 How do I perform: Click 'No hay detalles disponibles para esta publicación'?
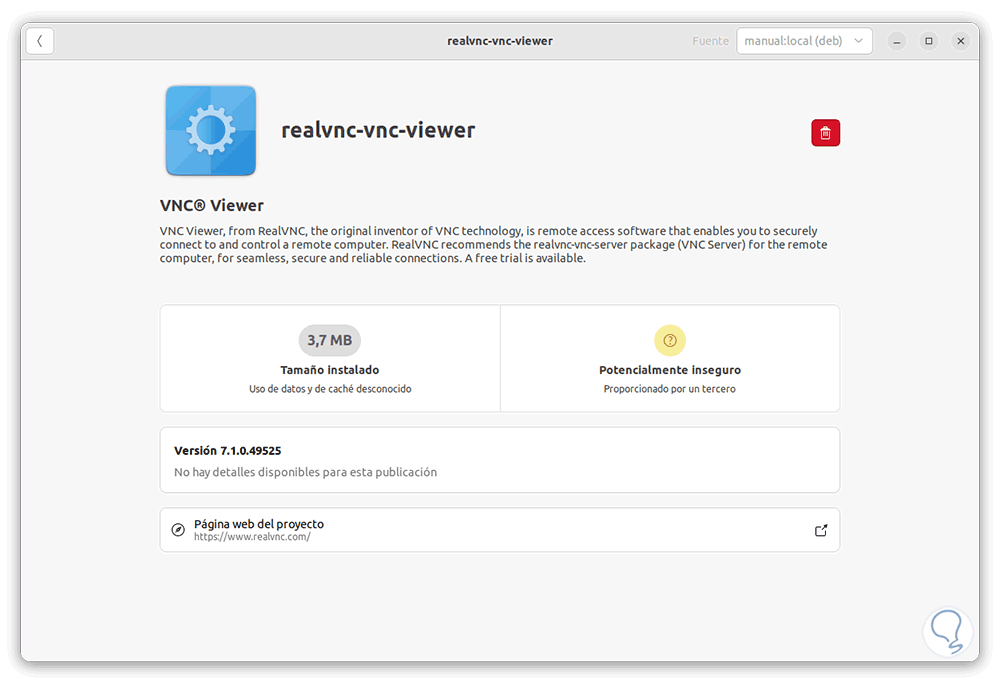(305, 472)
